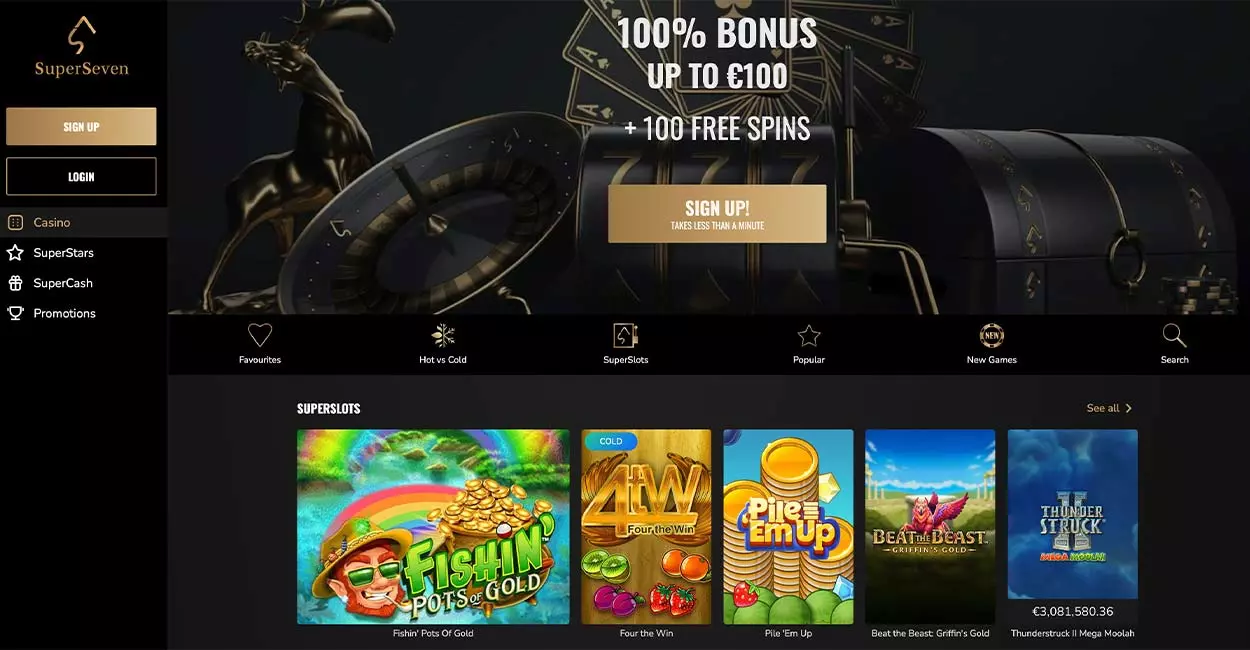Open the SuperSlots category icon
Image resolution: width=1250 pixels, height=650 pixels.
click(626, 336)
